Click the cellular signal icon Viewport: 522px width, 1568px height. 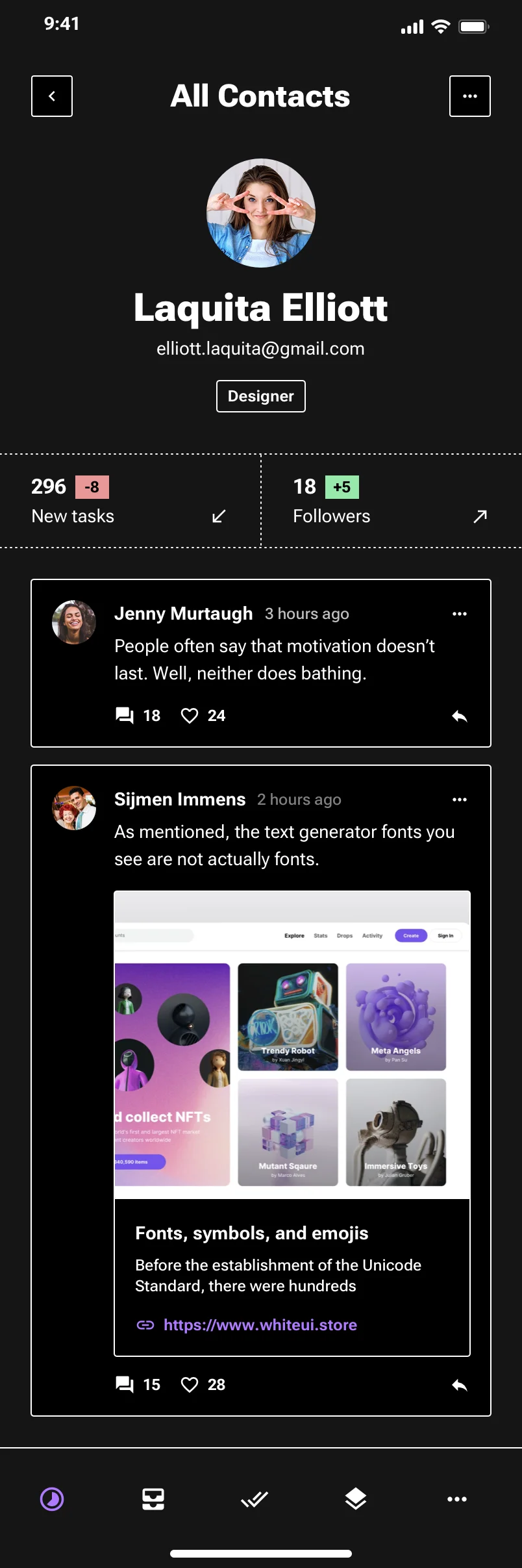[x=412, y=27]
